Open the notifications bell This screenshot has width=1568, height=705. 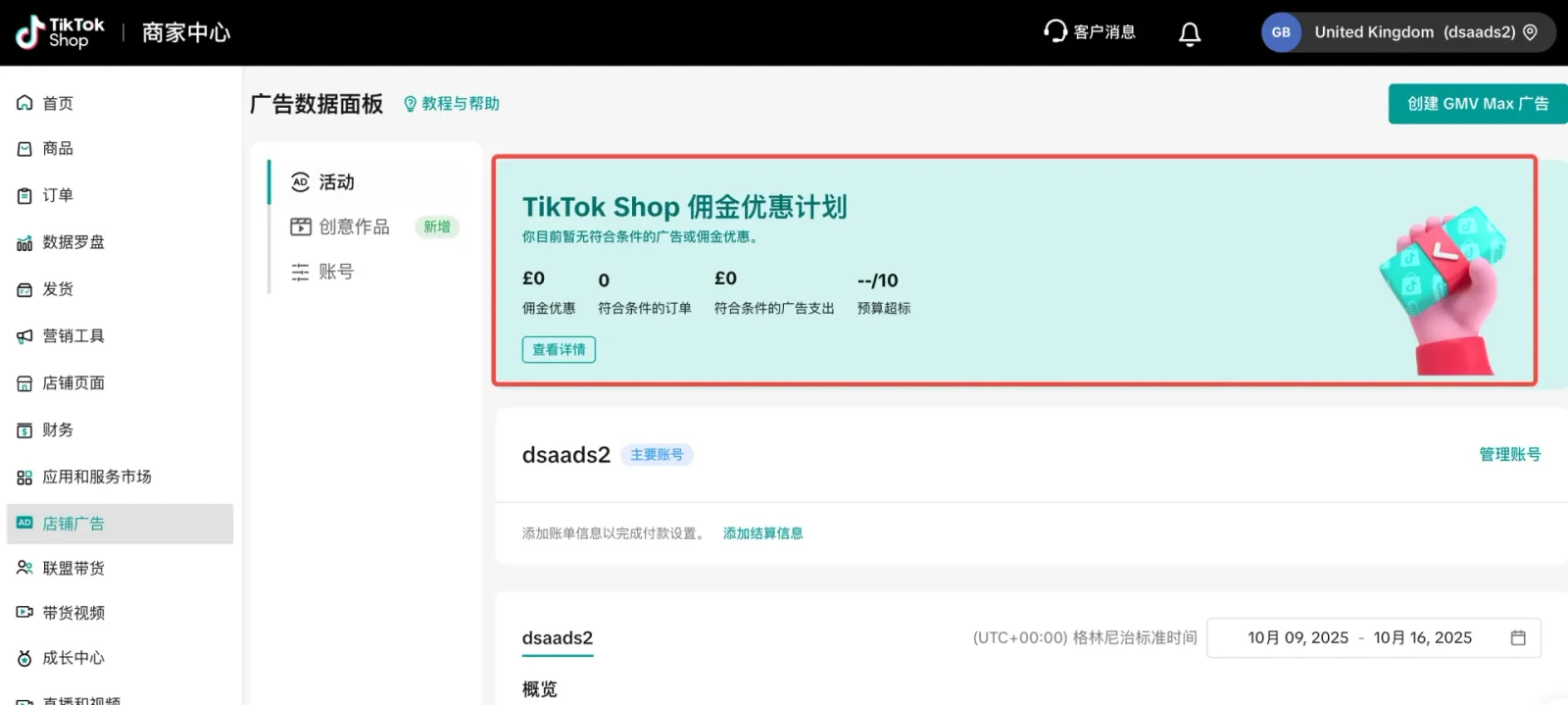1190,33
